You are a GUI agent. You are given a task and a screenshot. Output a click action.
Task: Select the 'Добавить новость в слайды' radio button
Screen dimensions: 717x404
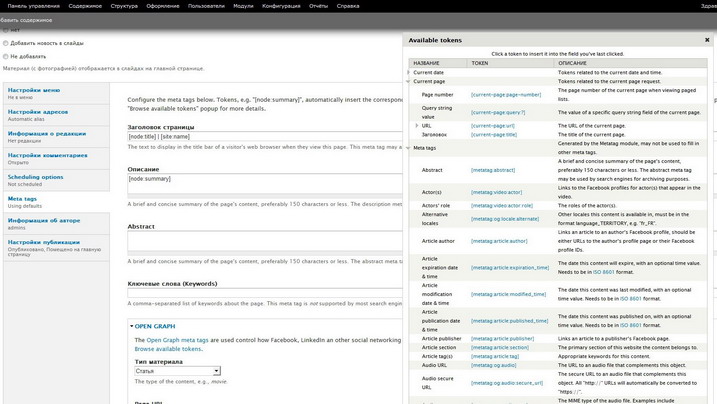coord(6,43)
